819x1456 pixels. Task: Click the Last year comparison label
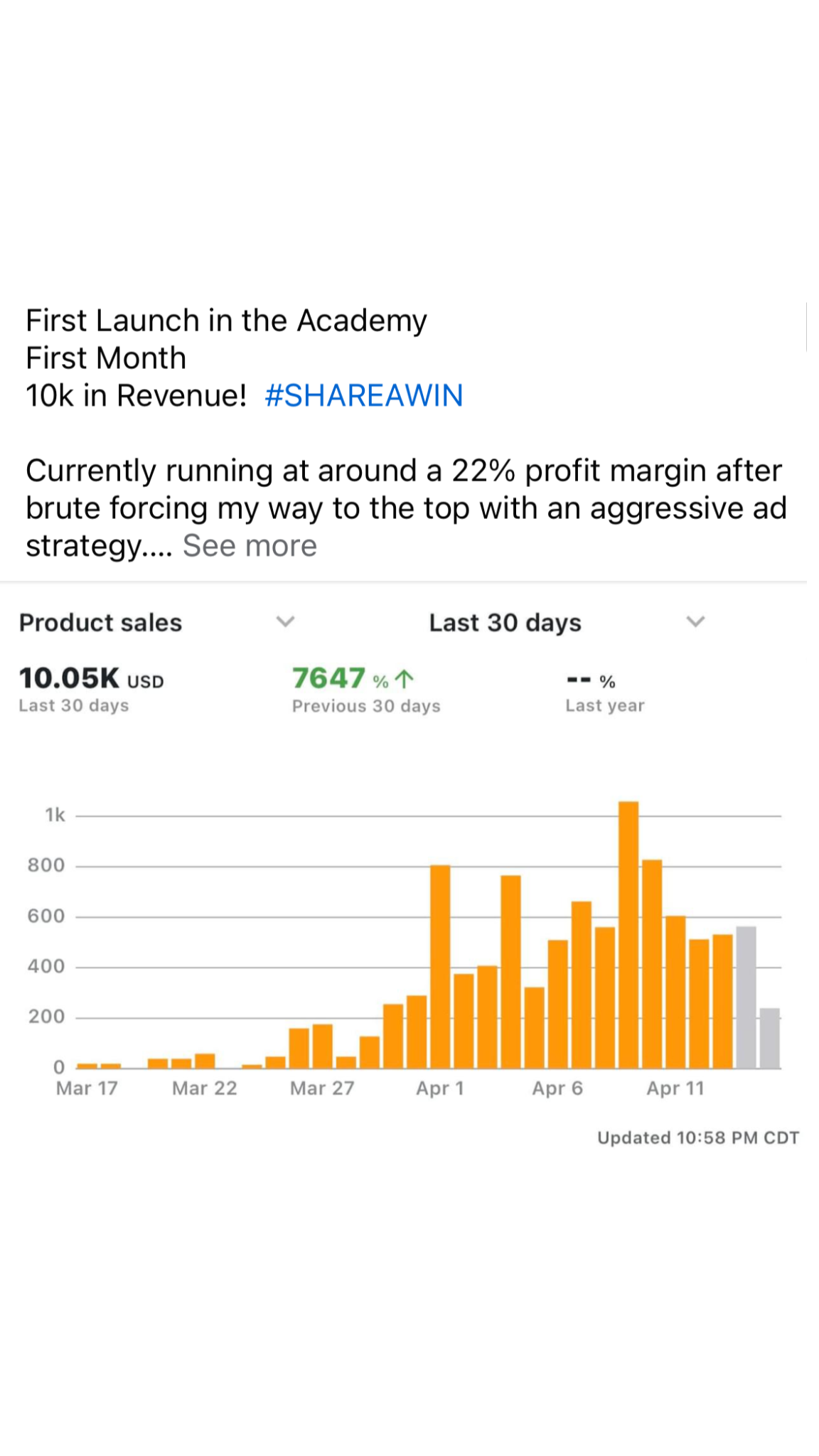(x=605, y=705)
